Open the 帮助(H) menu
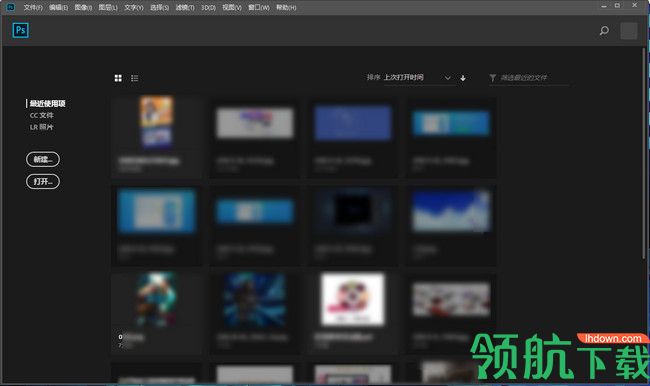The image size is (650, 386). (286, 7)
